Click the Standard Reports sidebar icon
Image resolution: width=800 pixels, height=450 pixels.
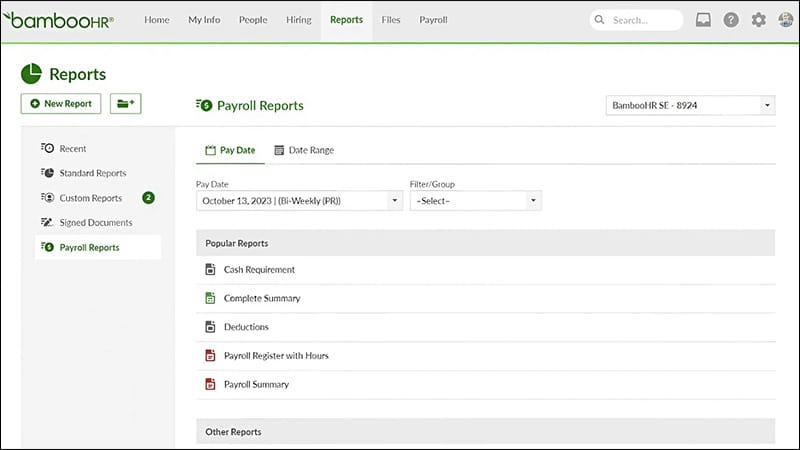click(x=47, y=173)
